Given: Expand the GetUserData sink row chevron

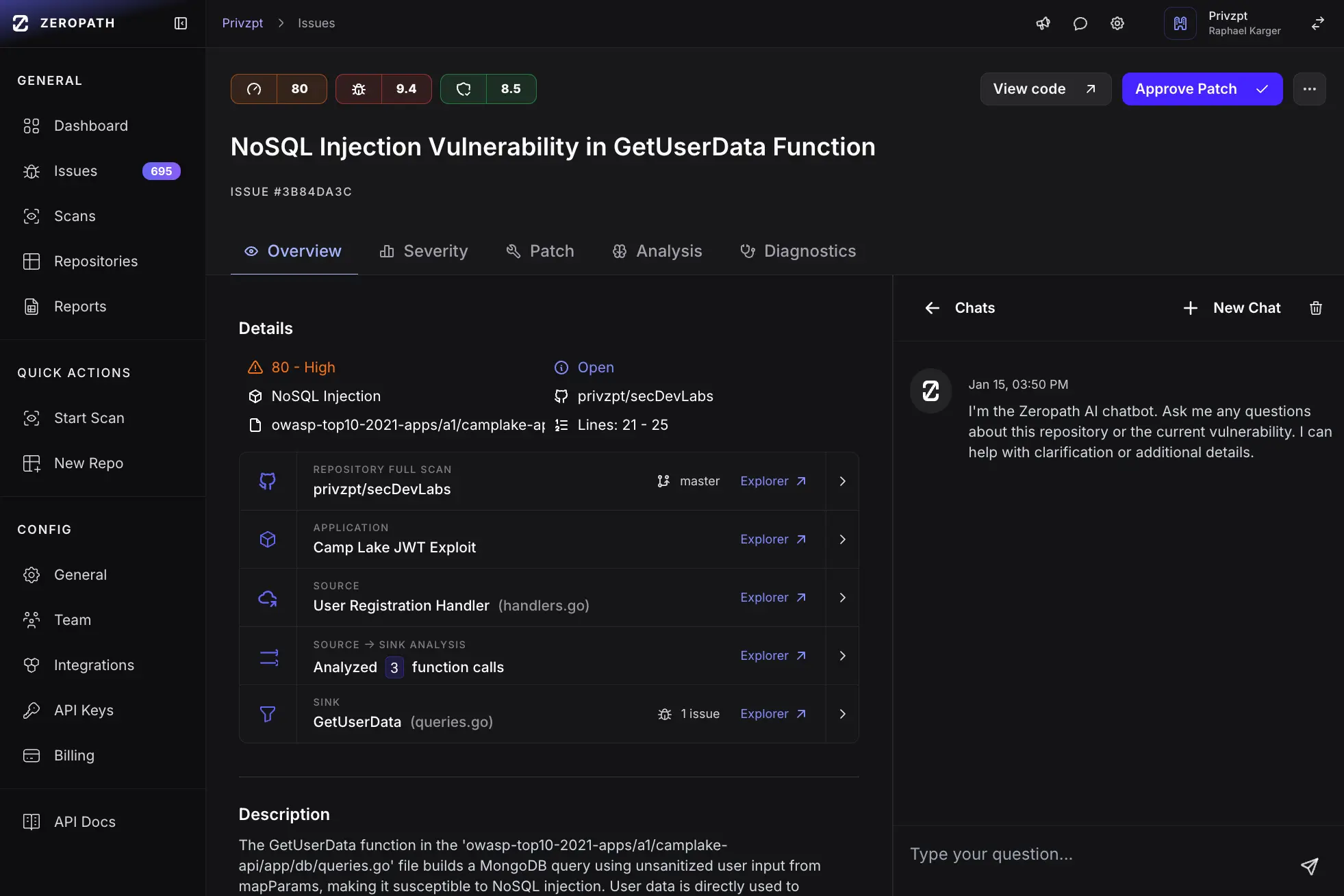Looking at the screenshot, I should [x=842, y=714].
